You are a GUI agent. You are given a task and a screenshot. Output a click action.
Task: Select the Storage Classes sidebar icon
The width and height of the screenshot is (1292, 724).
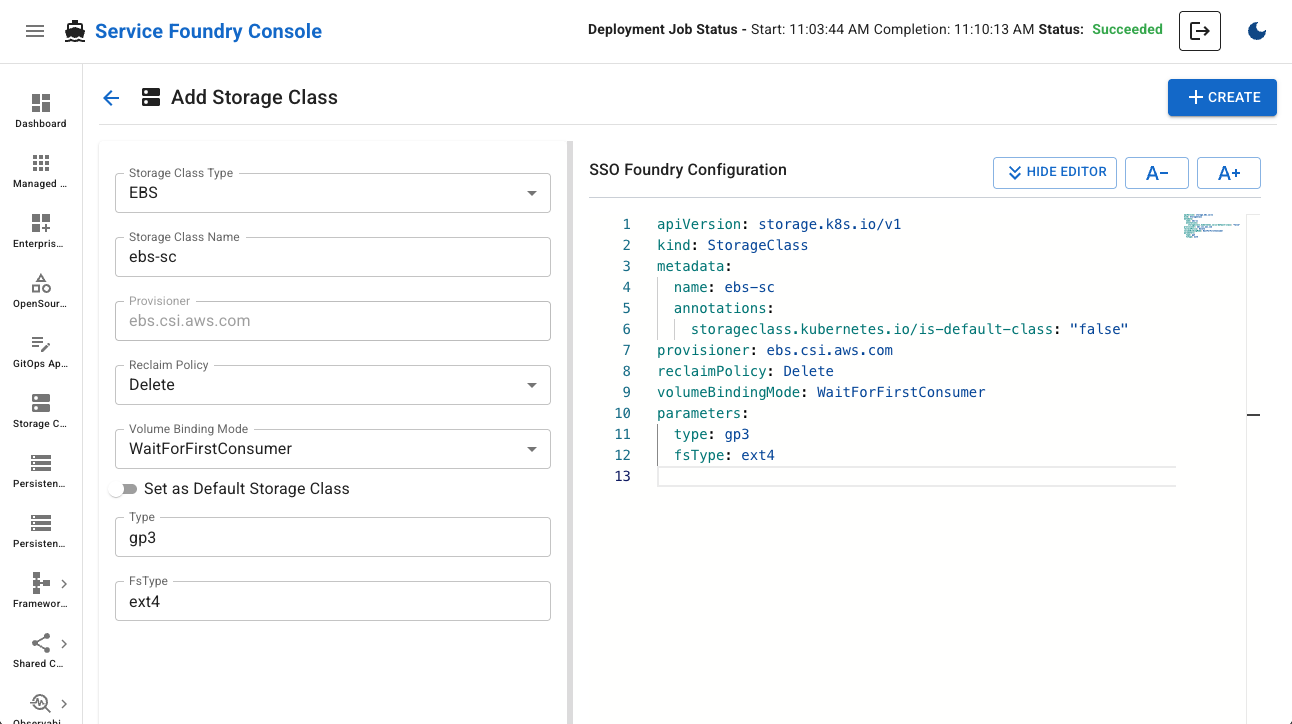[x=40, y=409]
